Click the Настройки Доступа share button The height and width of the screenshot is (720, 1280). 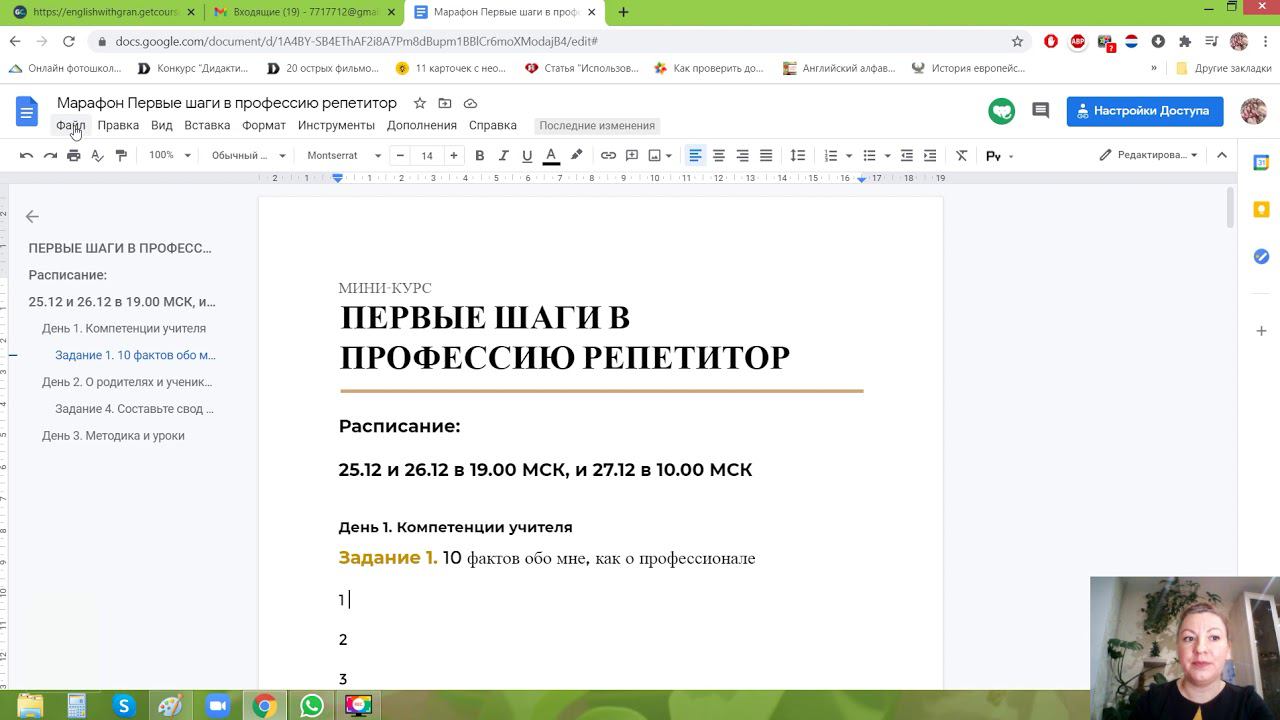(1144, 111)
